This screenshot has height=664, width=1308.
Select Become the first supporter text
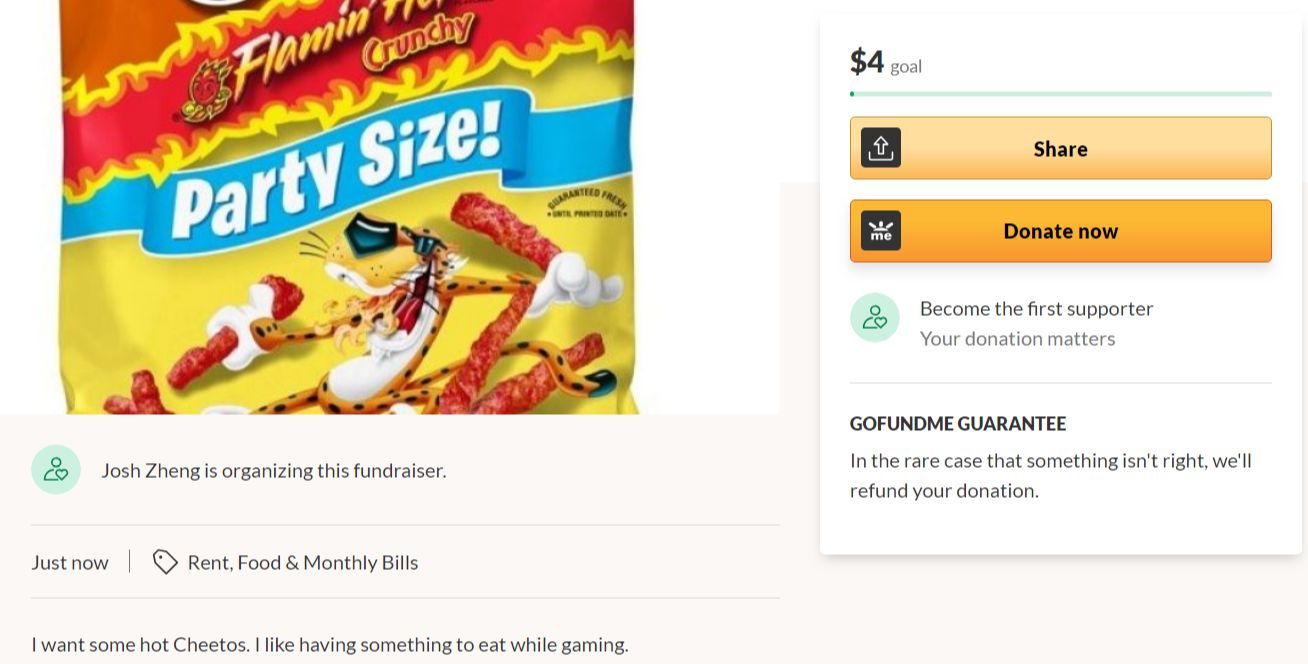1036,308
